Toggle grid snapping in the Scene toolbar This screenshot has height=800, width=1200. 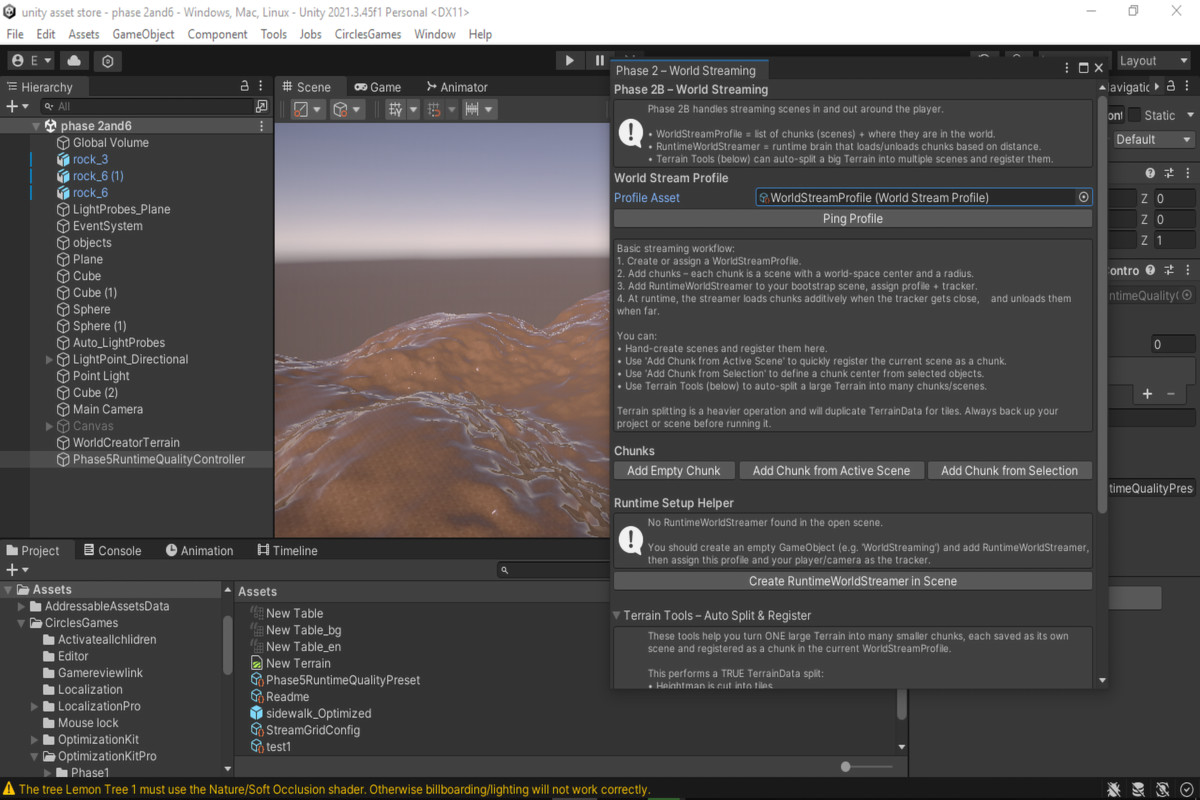[395, 109]
